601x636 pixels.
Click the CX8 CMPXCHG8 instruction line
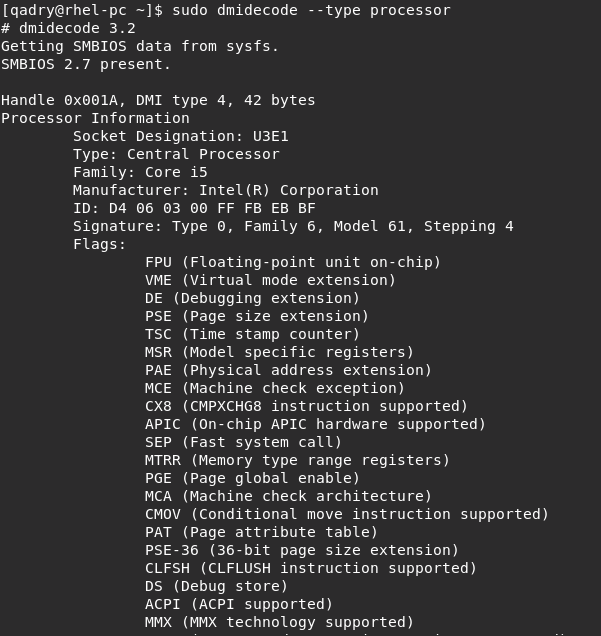click(x=307, y=406)
